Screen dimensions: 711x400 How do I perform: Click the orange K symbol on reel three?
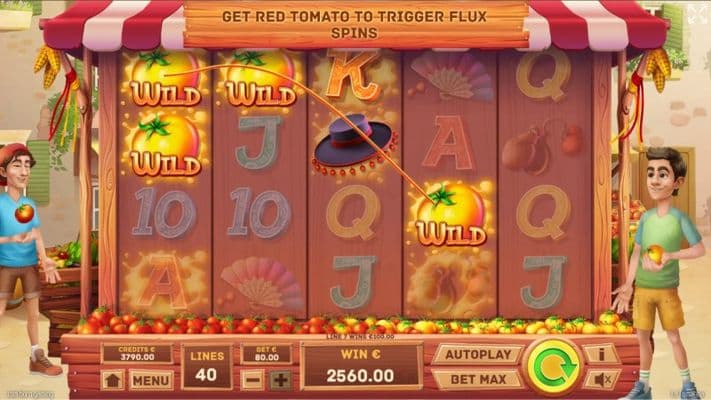(353, 75)
